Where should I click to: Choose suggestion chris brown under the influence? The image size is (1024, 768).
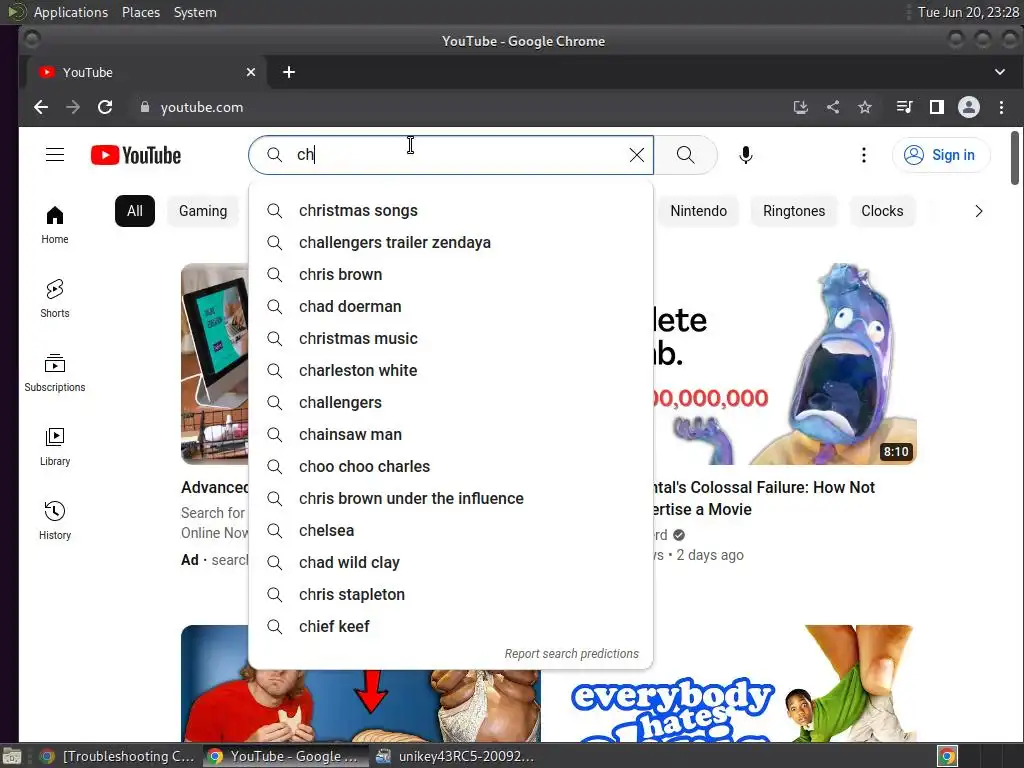pos(451,498)
